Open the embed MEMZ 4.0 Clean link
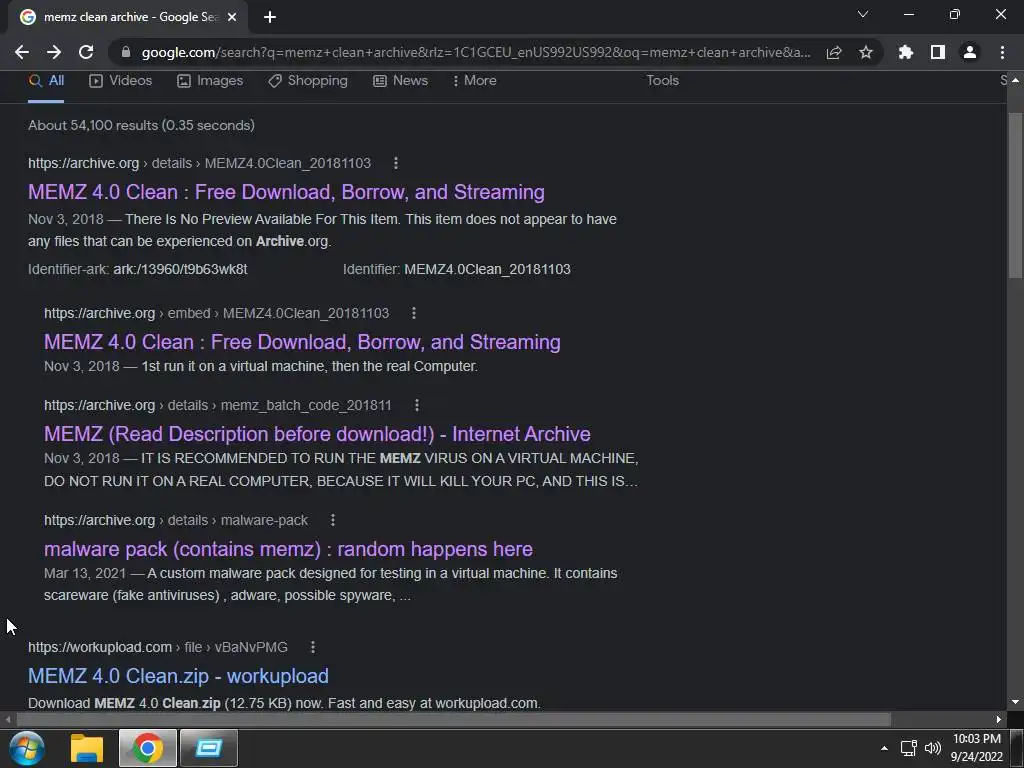Image resolution: width=1024 pixels, height=768 pixels. point(302,342)
